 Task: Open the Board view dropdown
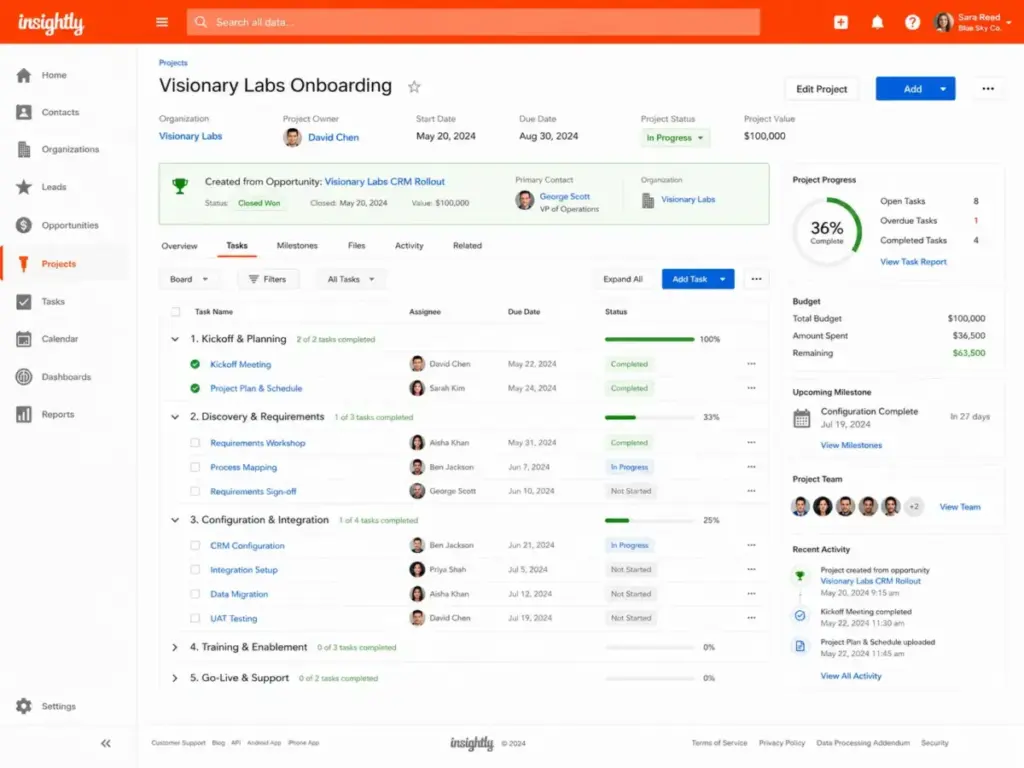(x=189, y=279)
